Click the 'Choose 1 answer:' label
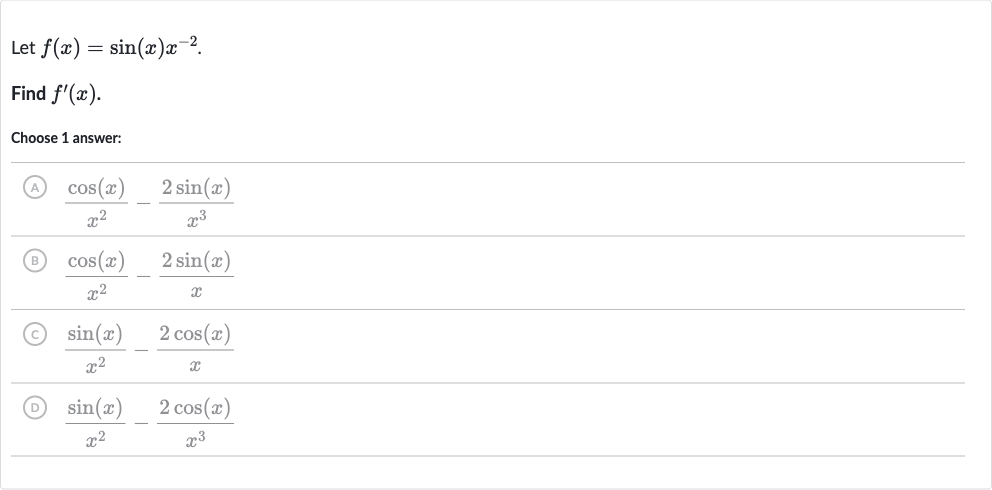This screenshot has width=992, height=490. point(66,138)
